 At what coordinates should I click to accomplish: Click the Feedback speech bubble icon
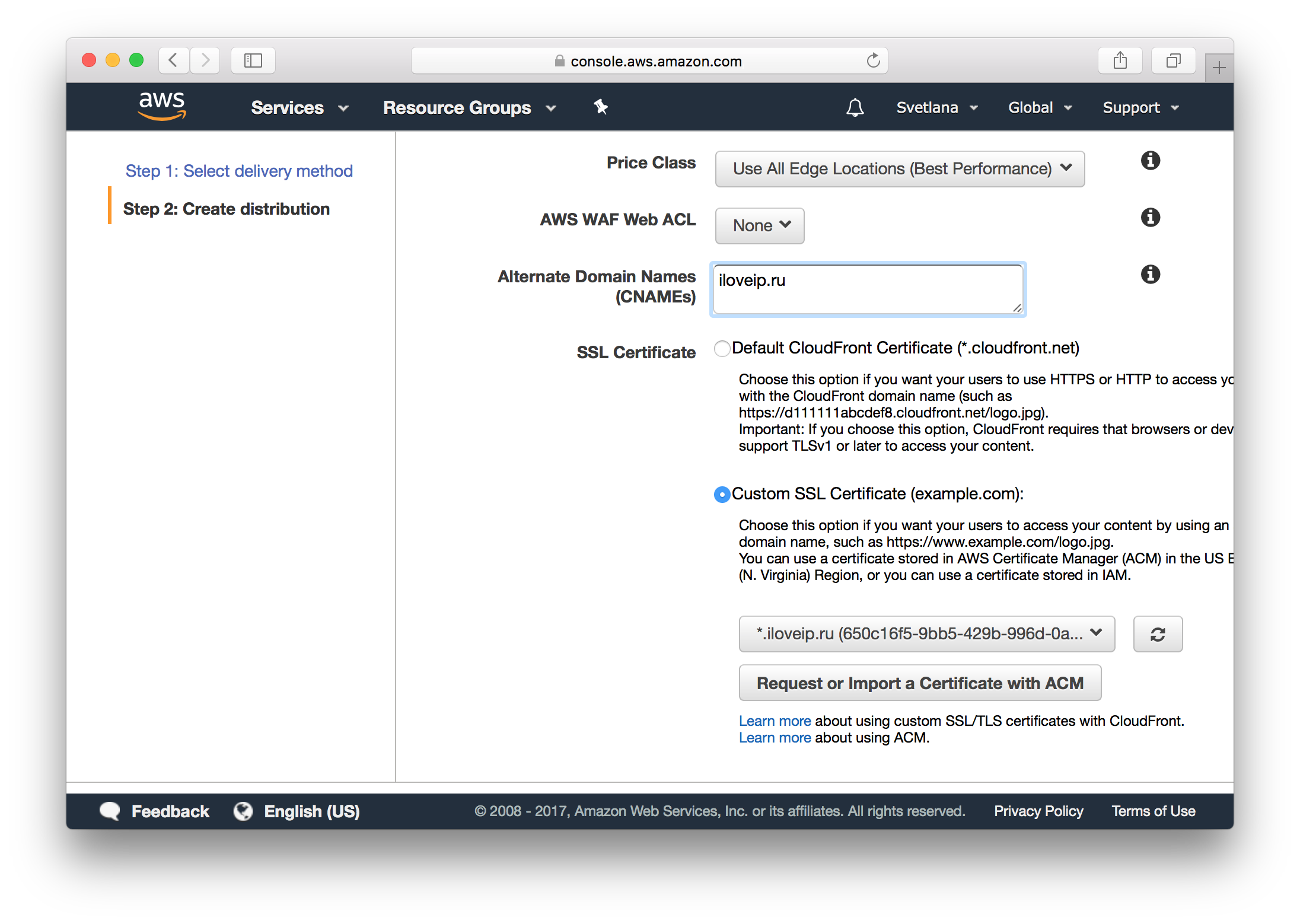(109, 811)
